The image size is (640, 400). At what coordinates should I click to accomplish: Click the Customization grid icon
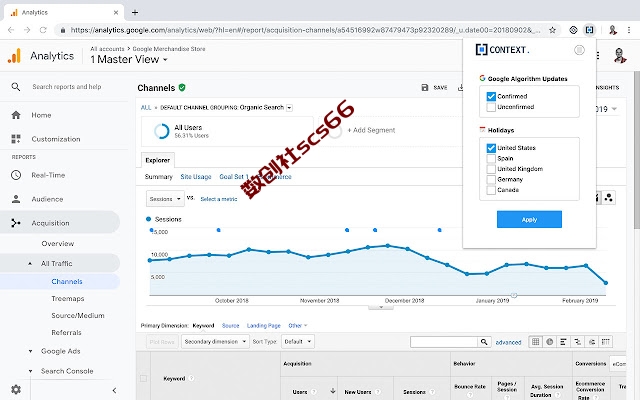click(16, 139)
